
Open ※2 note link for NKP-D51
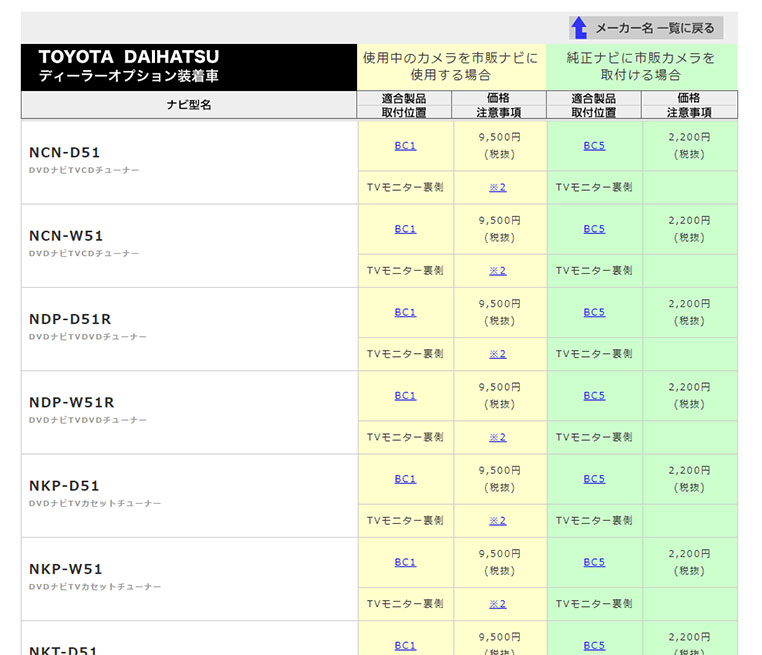coord(498,521)
